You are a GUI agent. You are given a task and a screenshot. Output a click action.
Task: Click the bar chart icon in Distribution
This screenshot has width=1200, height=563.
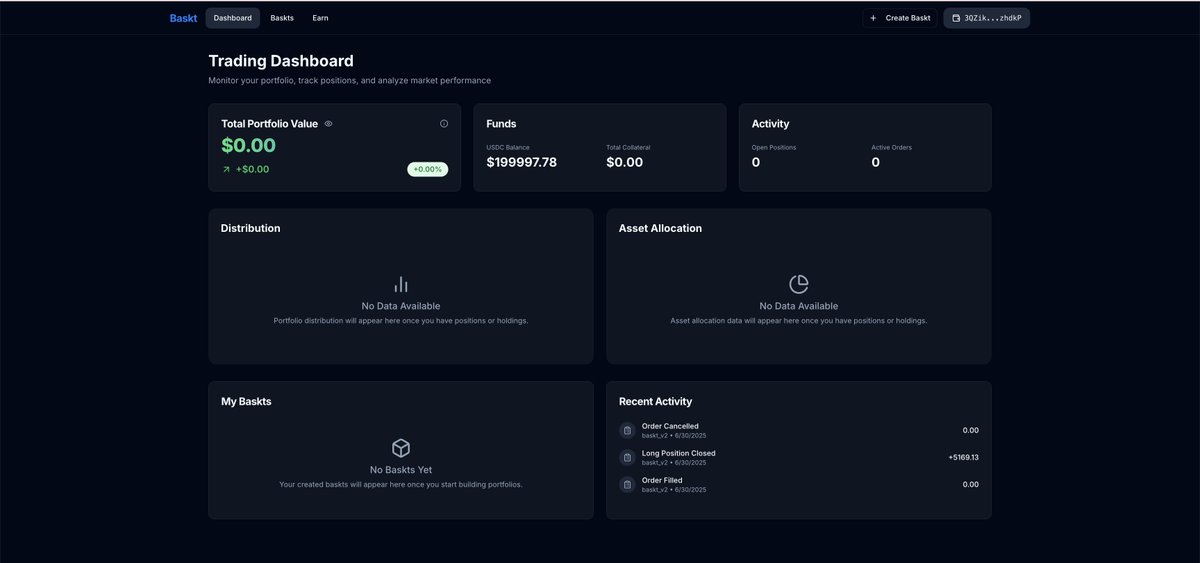pos(401,284)
